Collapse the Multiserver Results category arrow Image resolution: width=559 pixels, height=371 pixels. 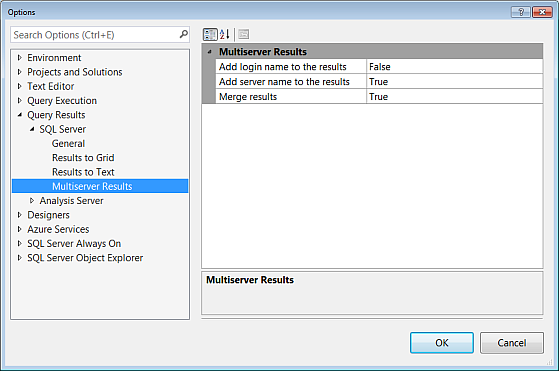[x=210, y=52]
